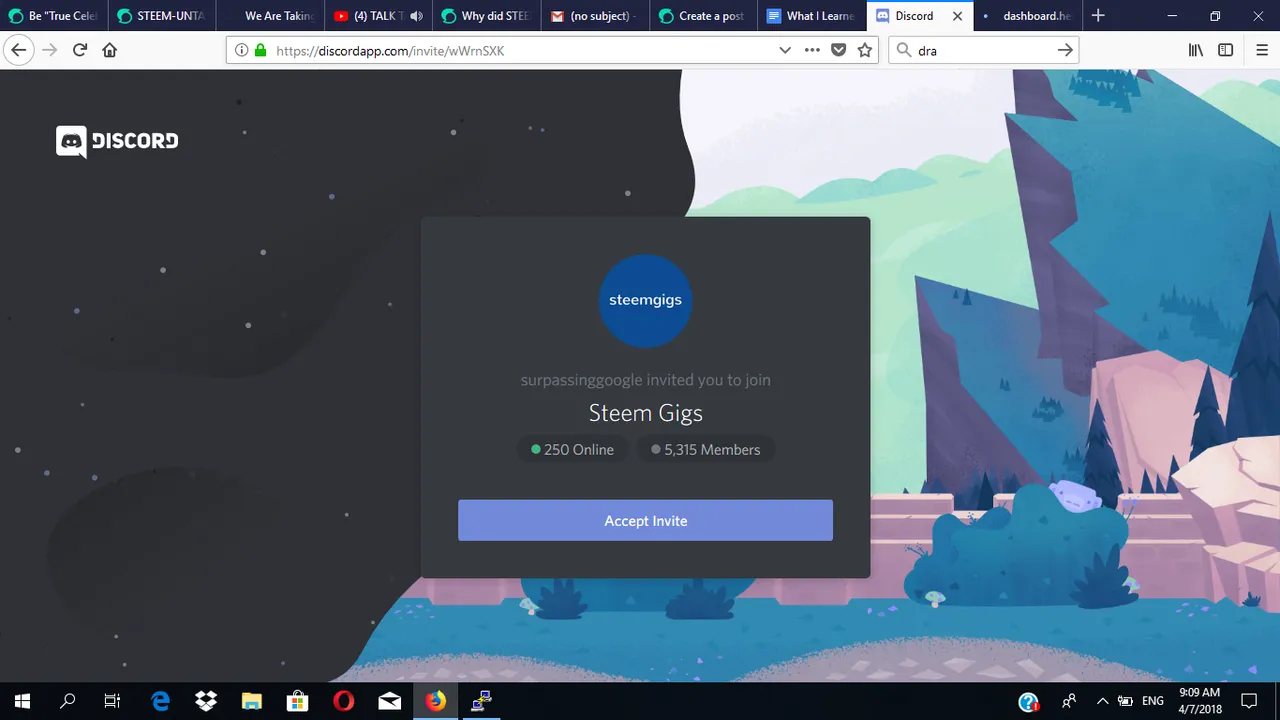Switch to the '(no subject)' Gmail tab

point(594,16)
